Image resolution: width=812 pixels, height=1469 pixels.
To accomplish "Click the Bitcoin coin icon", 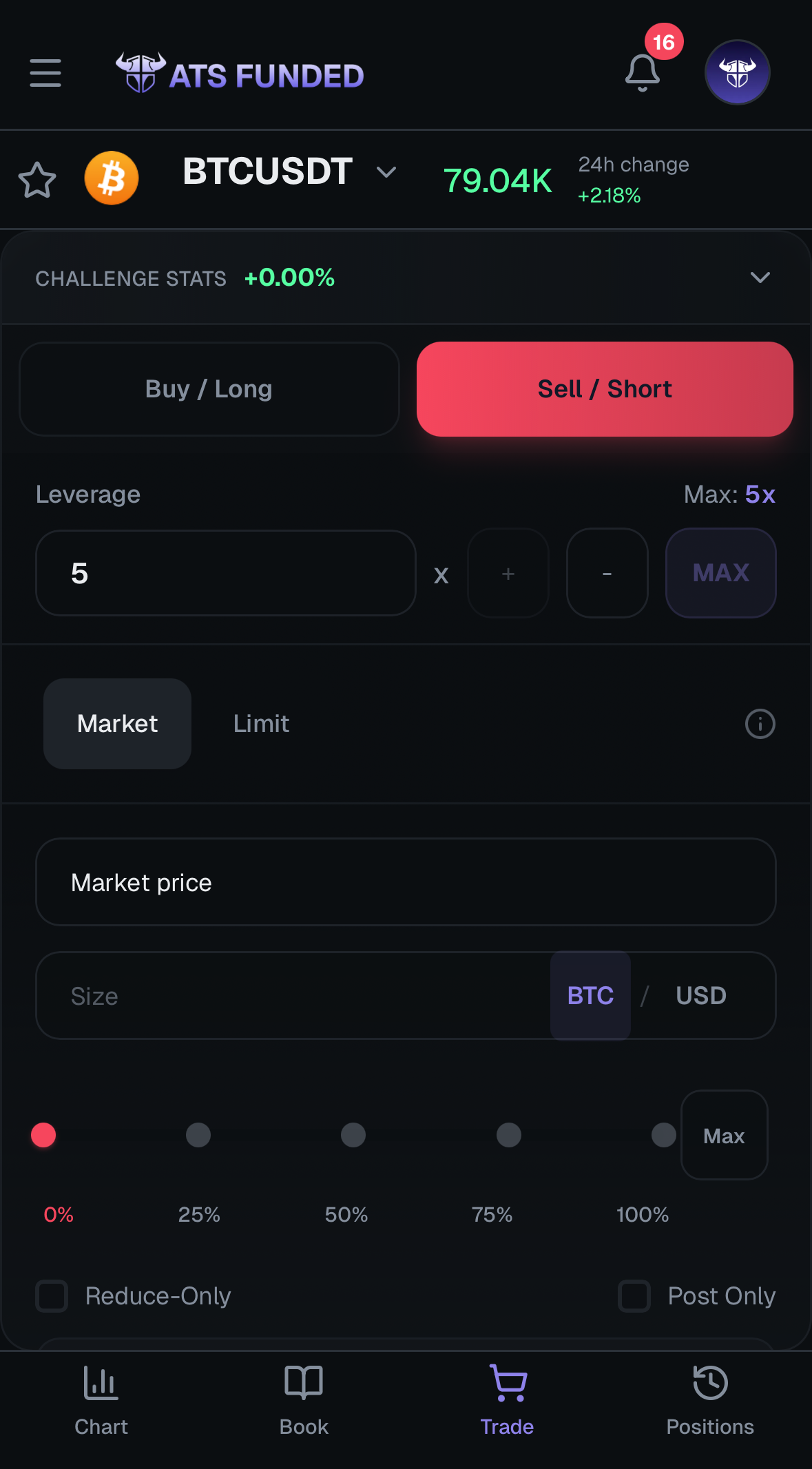I will [112, 178].
